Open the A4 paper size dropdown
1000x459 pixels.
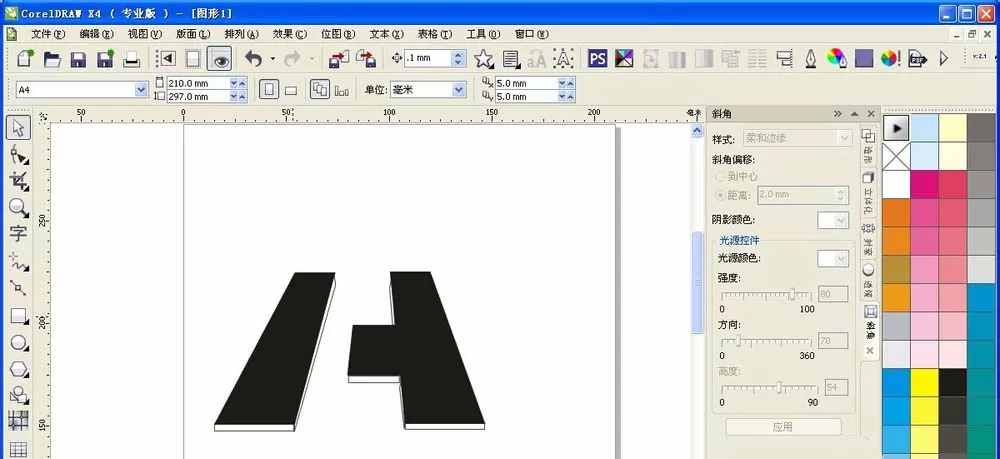click(82, 90)
